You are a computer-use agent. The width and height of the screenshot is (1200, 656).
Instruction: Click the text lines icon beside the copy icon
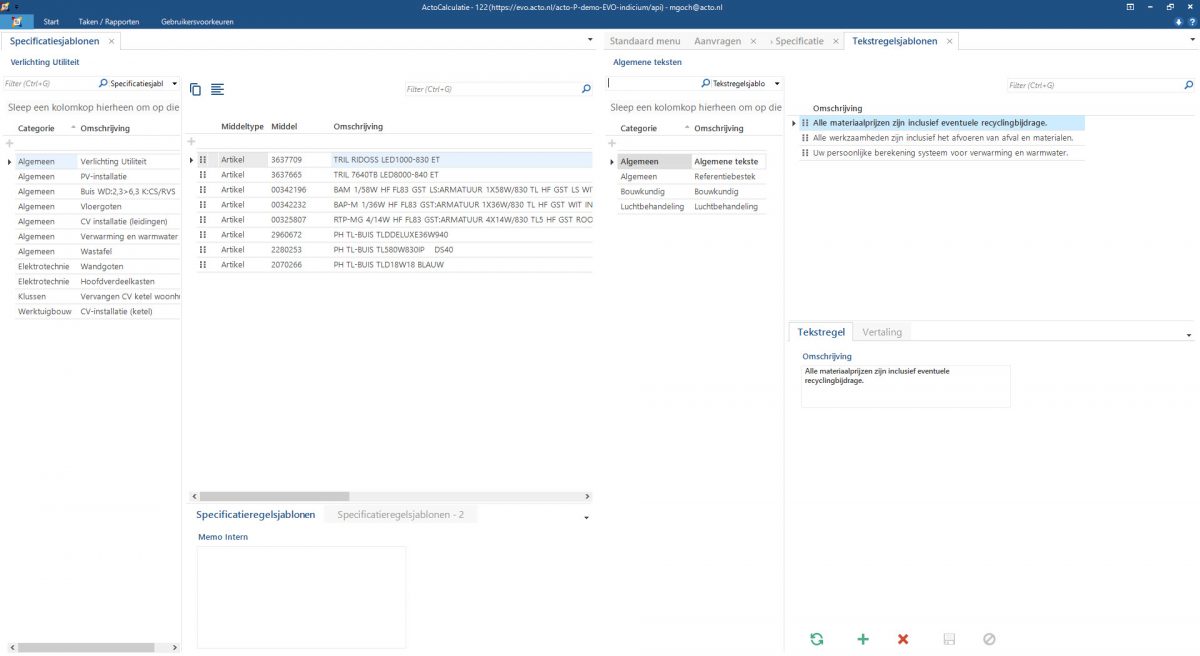pyautogui.click(x=217, y=89)
